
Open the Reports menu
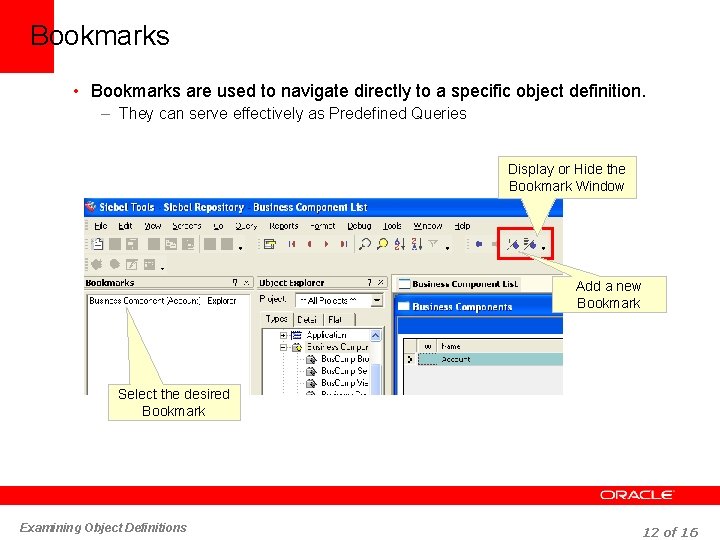pos(284,226)
